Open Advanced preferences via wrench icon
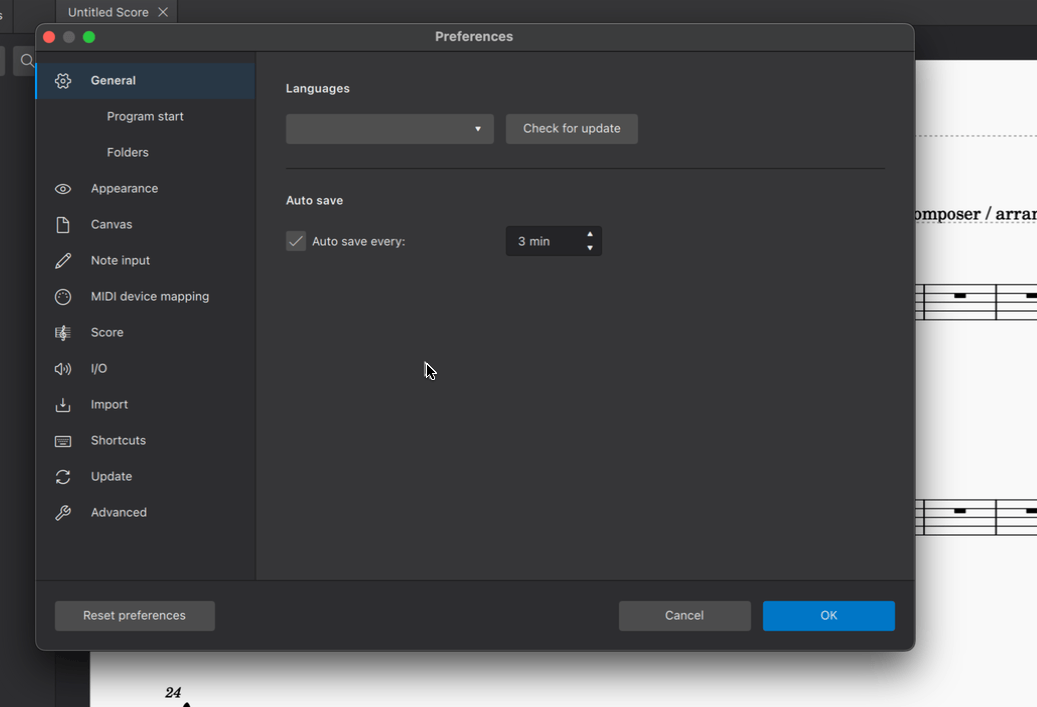 tap(62, 512)
